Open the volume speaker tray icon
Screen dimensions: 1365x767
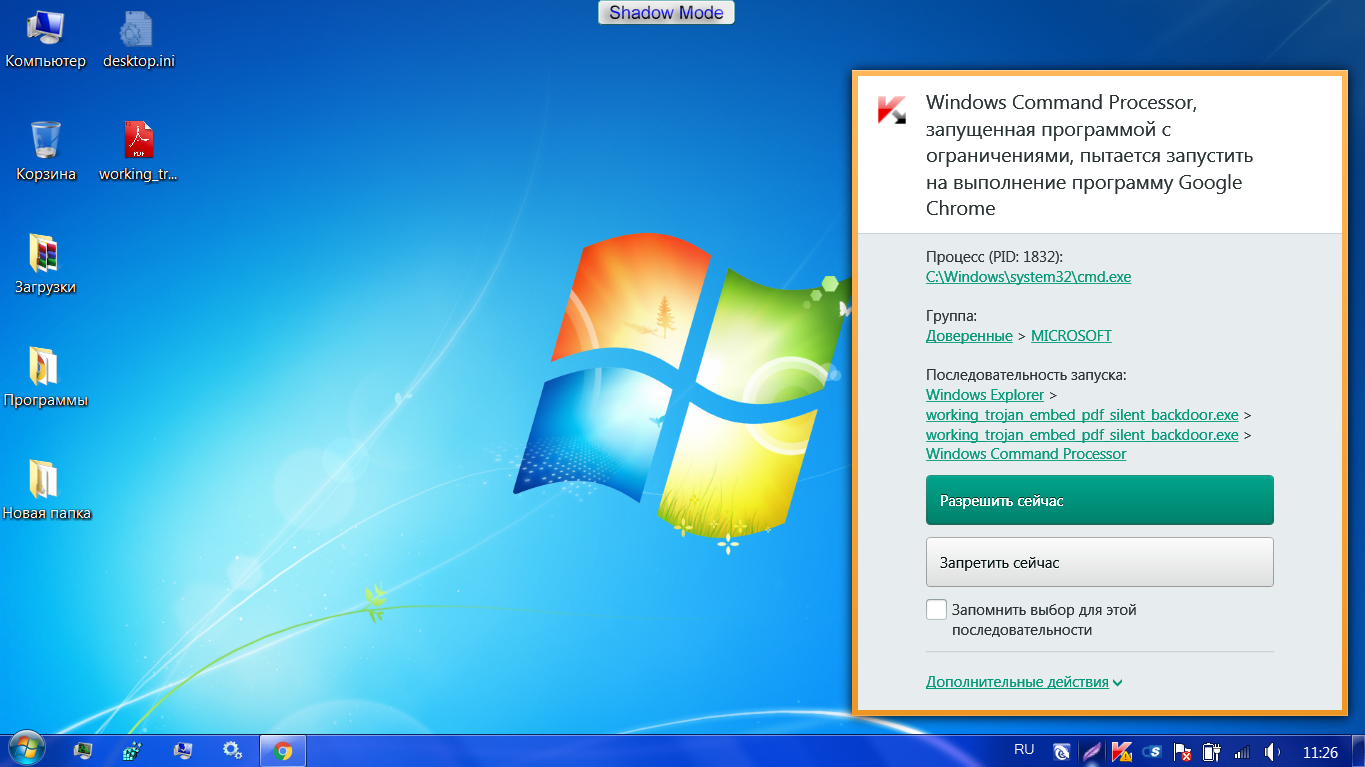coord(1272,751)
